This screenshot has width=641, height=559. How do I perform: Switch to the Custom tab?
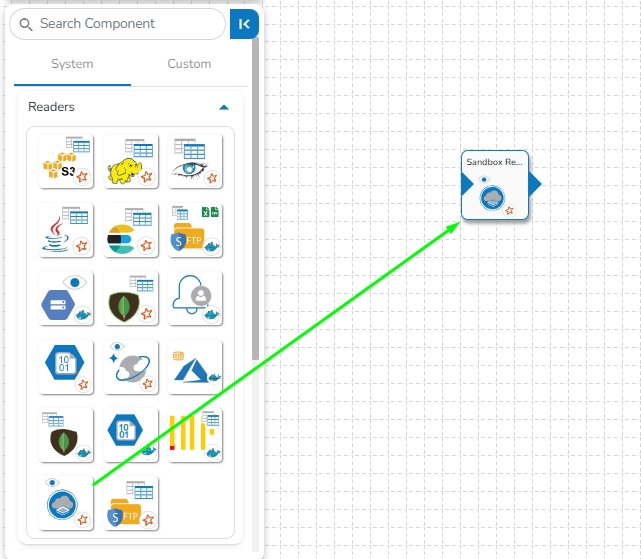pyautogui.click(x=189, y=64)
